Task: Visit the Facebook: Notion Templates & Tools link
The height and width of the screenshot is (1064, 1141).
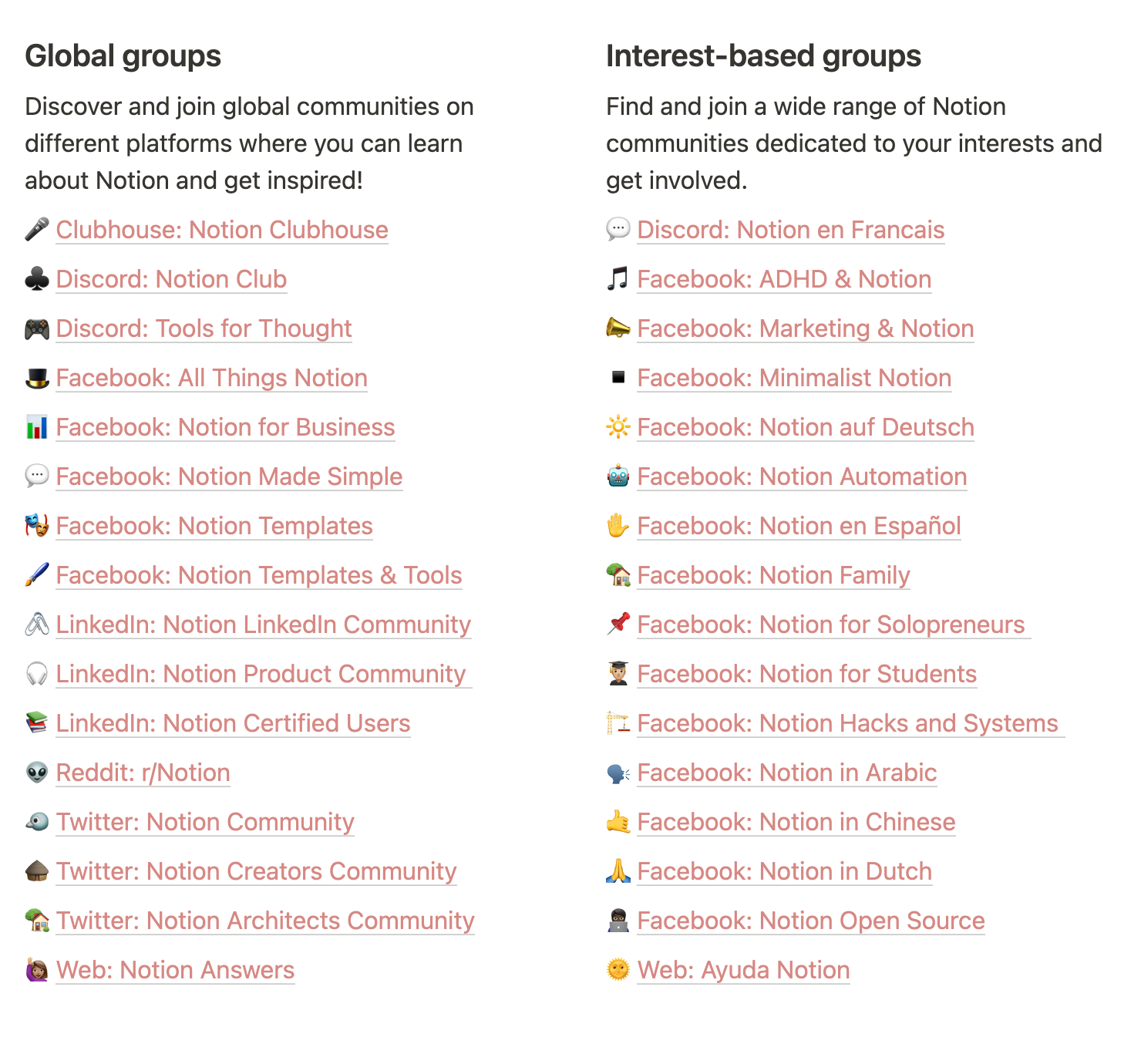Action: (x=258, y=576)
